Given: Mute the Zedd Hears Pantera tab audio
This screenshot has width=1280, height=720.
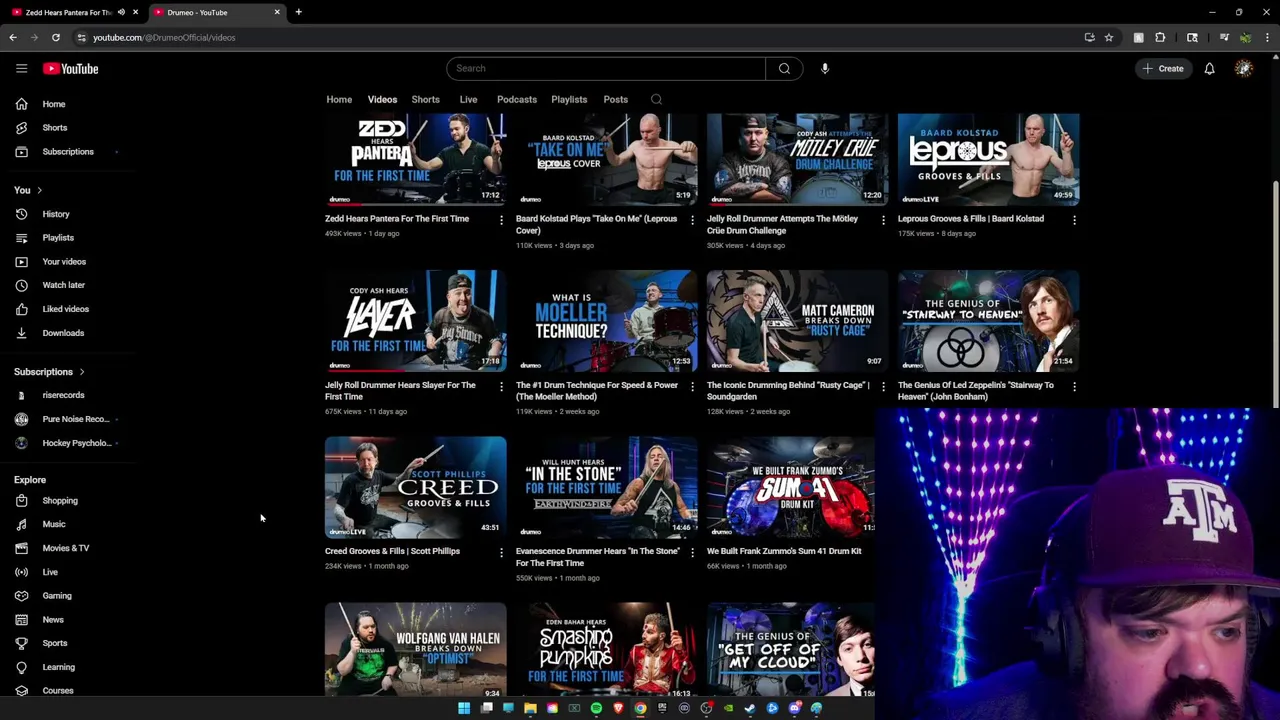Looking at the screenshot, I should pyautogui.click(x=121, y=12).
